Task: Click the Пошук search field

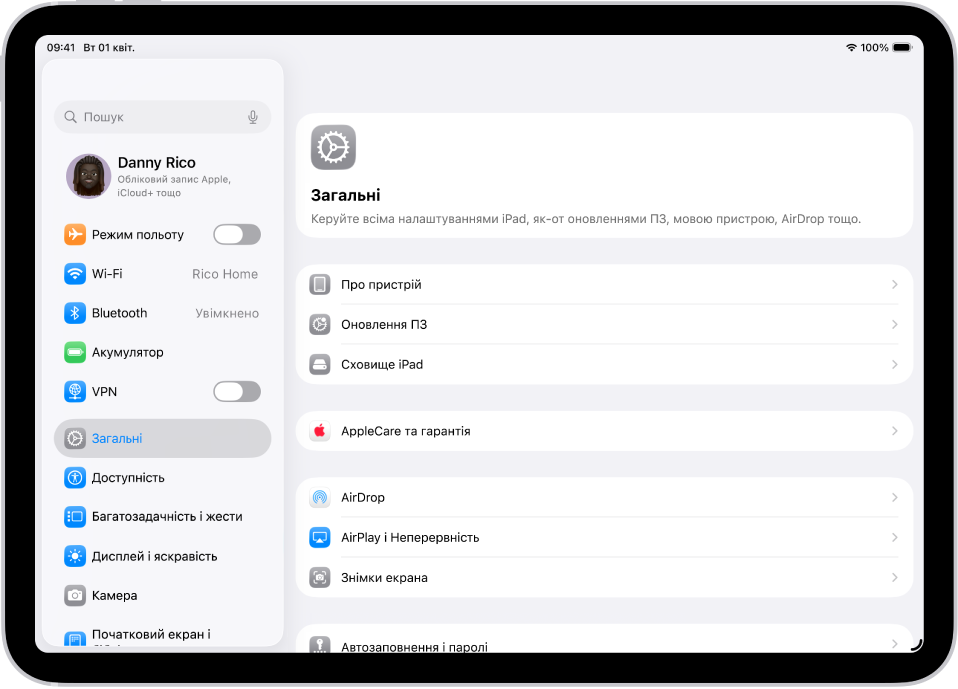Action: 163,117
